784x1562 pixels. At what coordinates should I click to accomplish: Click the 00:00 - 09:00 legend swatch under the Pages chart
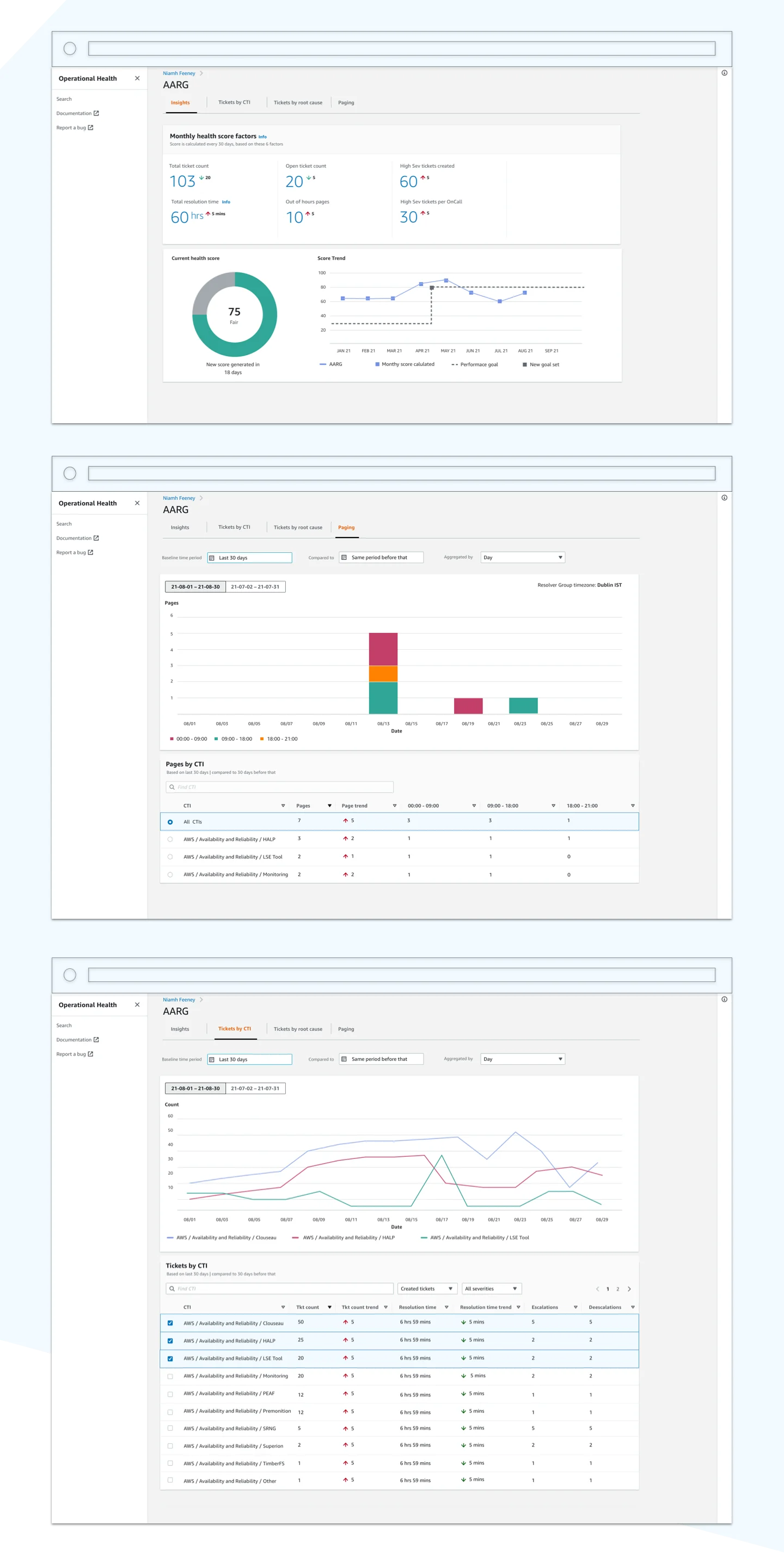coord(171,739)
